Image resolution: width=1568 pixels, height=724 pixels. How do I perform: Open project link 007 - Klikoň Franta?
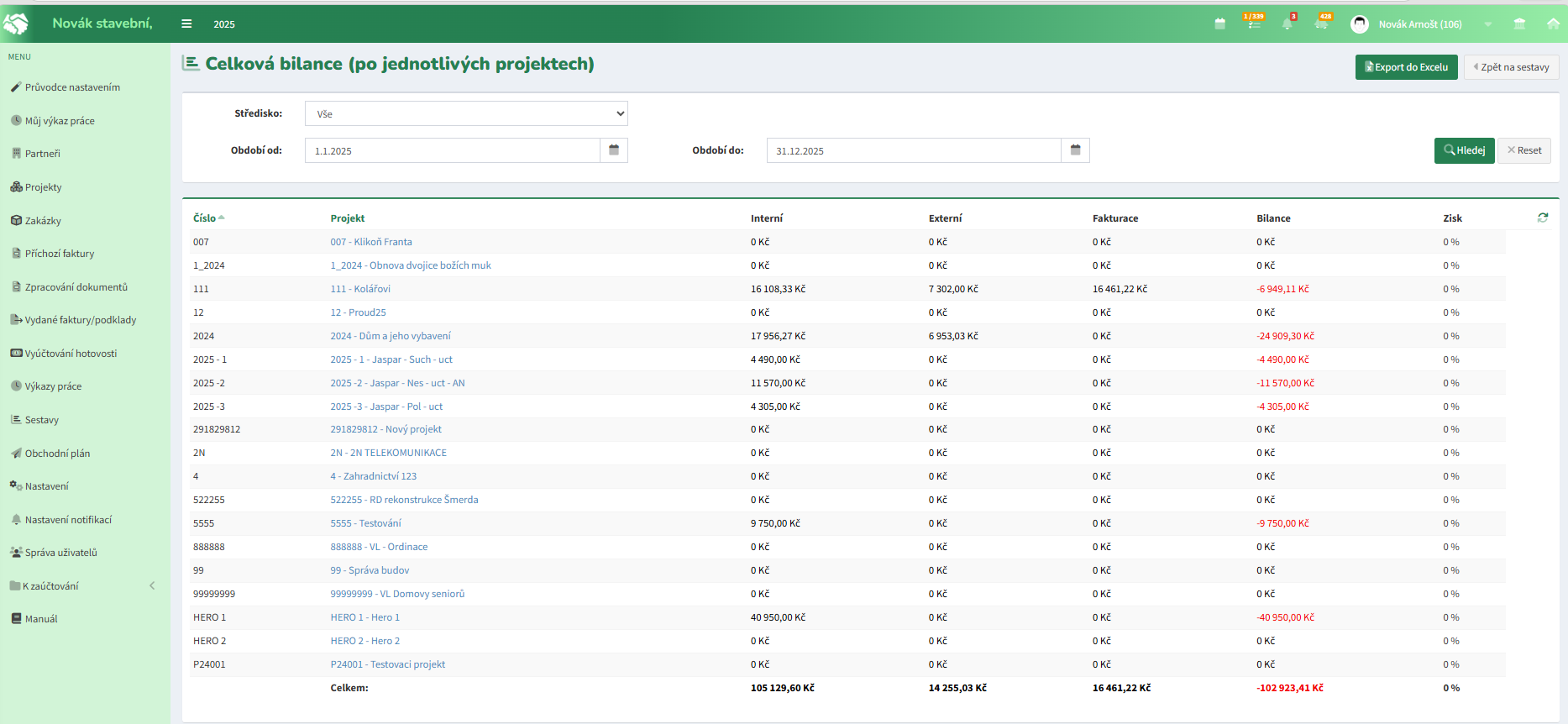371,242
